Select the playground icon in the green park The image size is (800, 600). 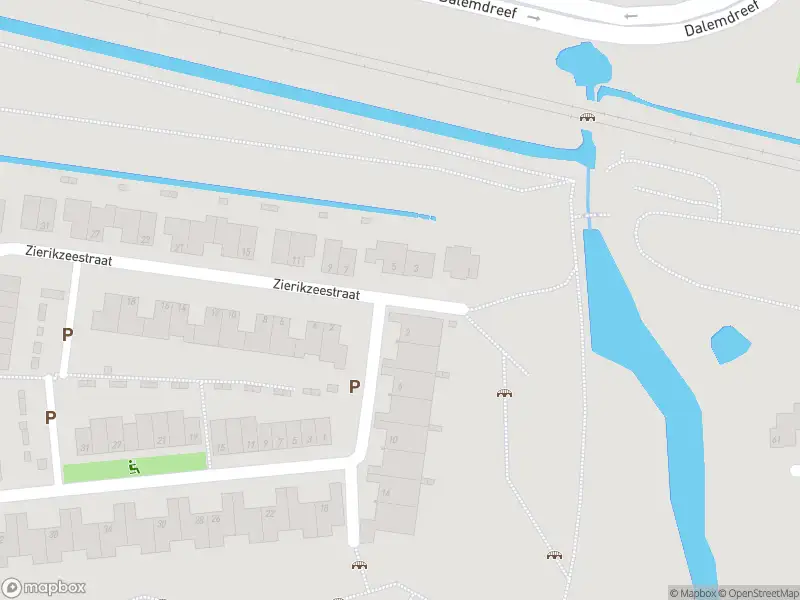[x=134, y=467]
